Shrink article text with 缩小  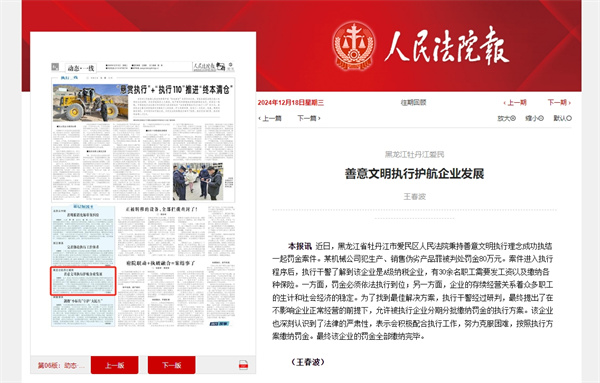(x=534, y=118)
